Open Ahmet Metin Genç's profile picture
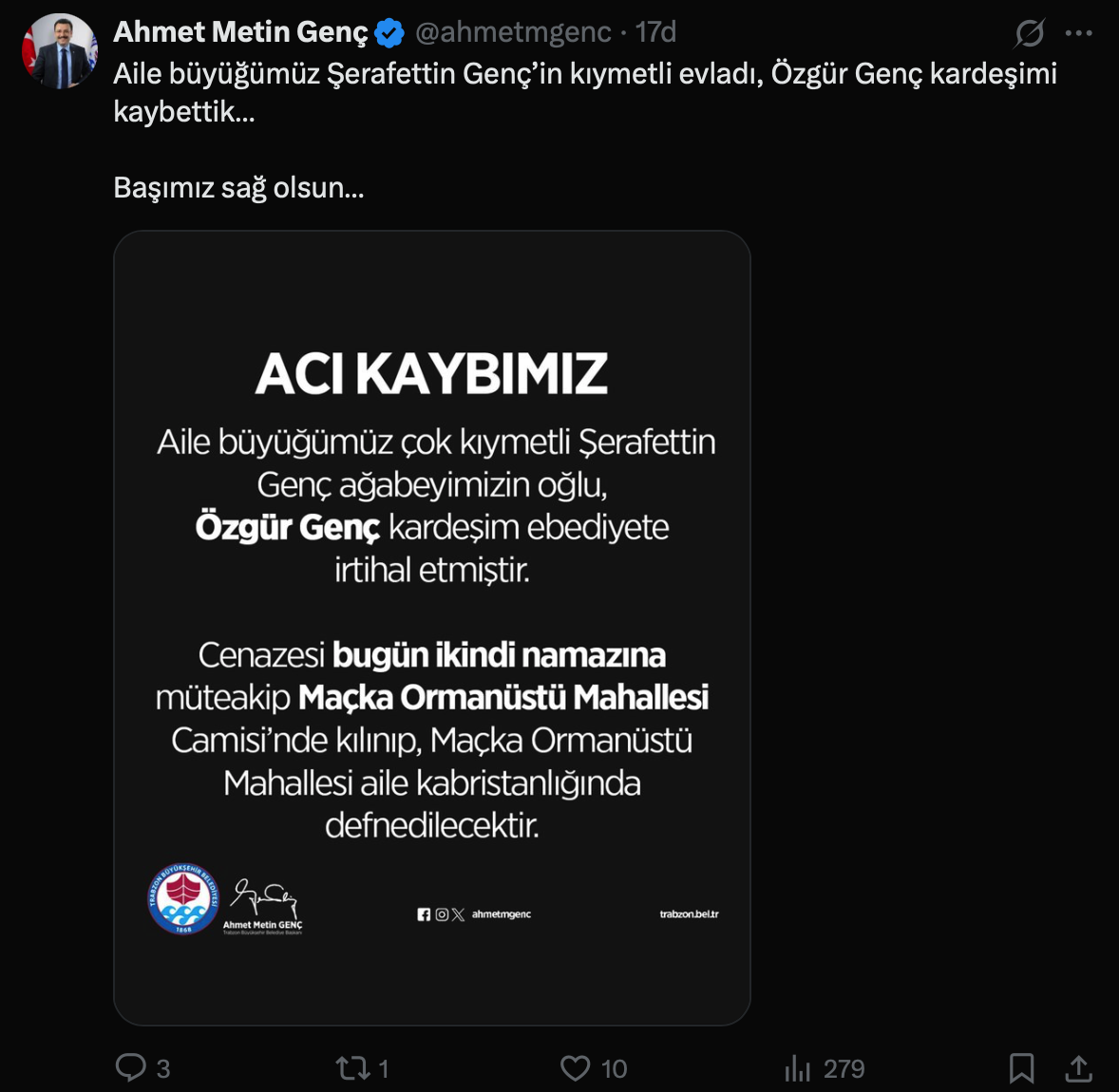The width and height of the screenshot is (1119, 1092). pos(60,51)
